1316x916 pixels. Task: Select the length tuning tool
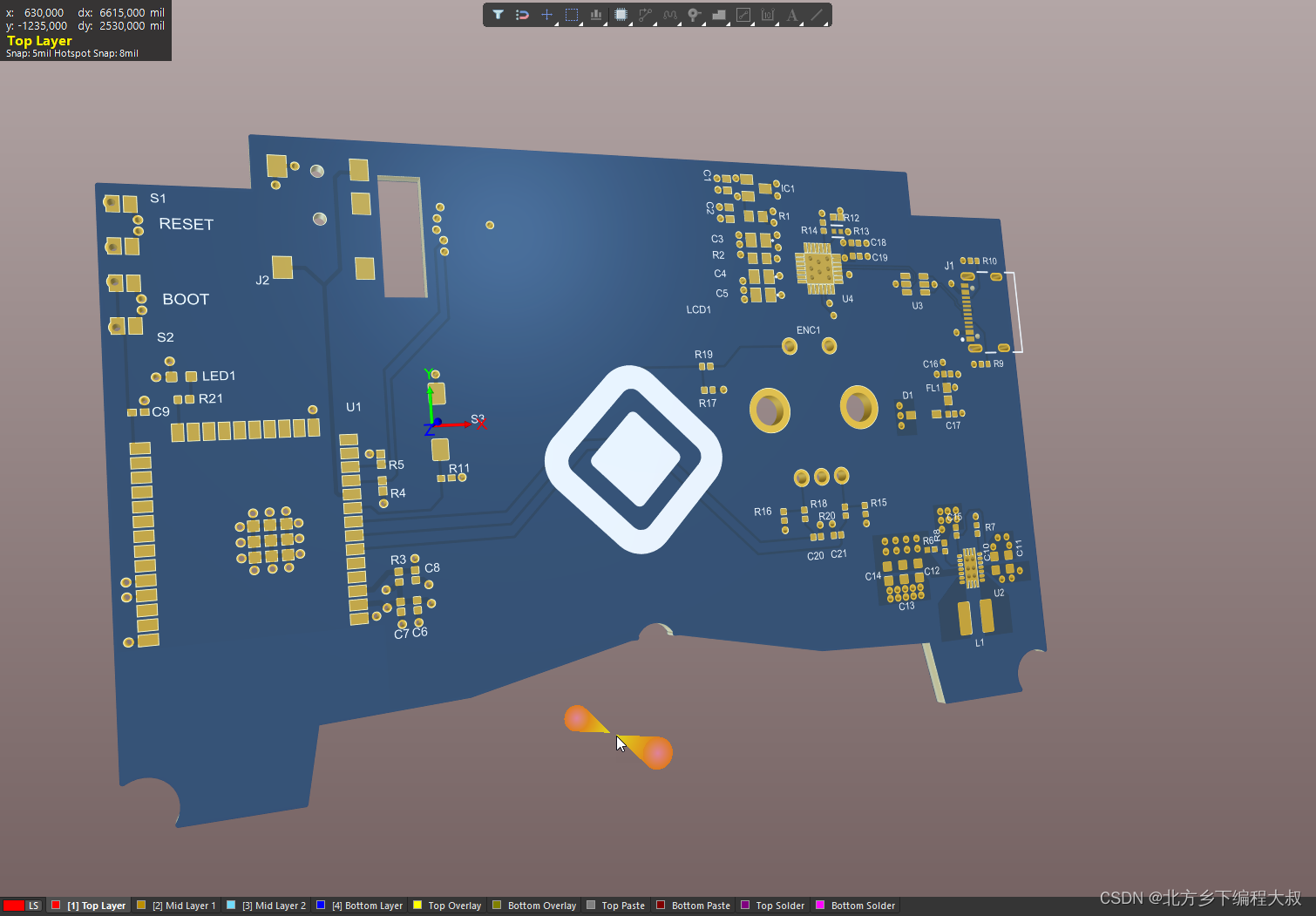[x=669, y=15]
